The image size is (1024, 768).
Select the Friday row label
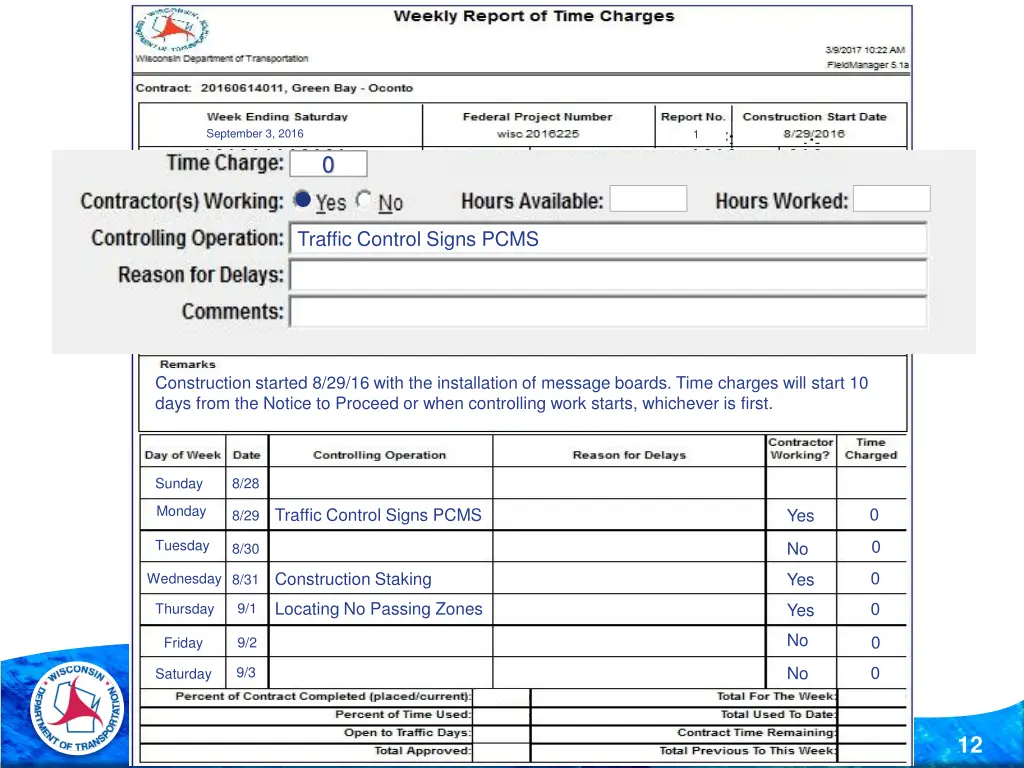[184, 643]
